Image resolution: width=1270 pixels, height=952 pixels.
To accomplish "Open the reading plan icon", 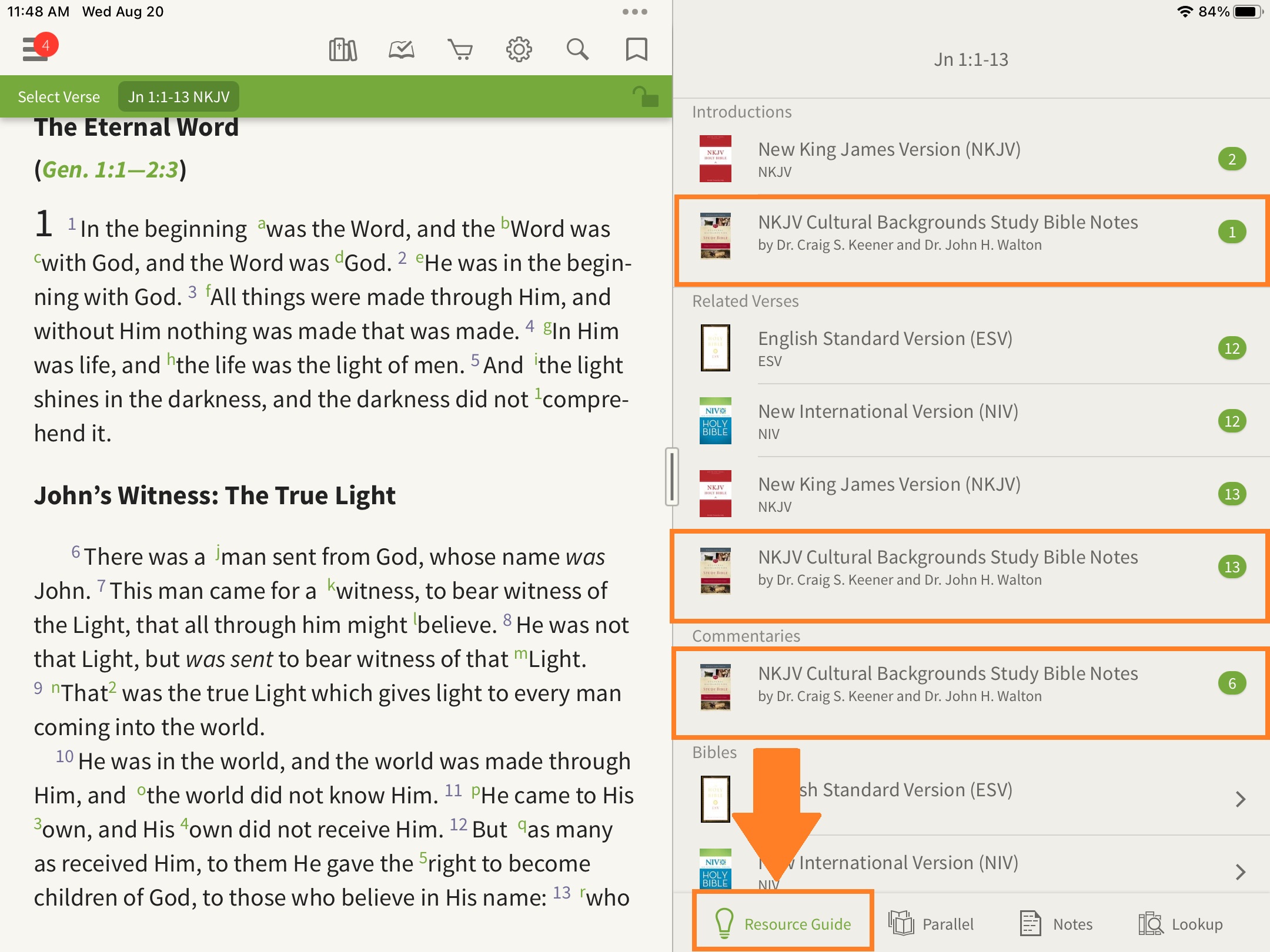I will point(402,50).
